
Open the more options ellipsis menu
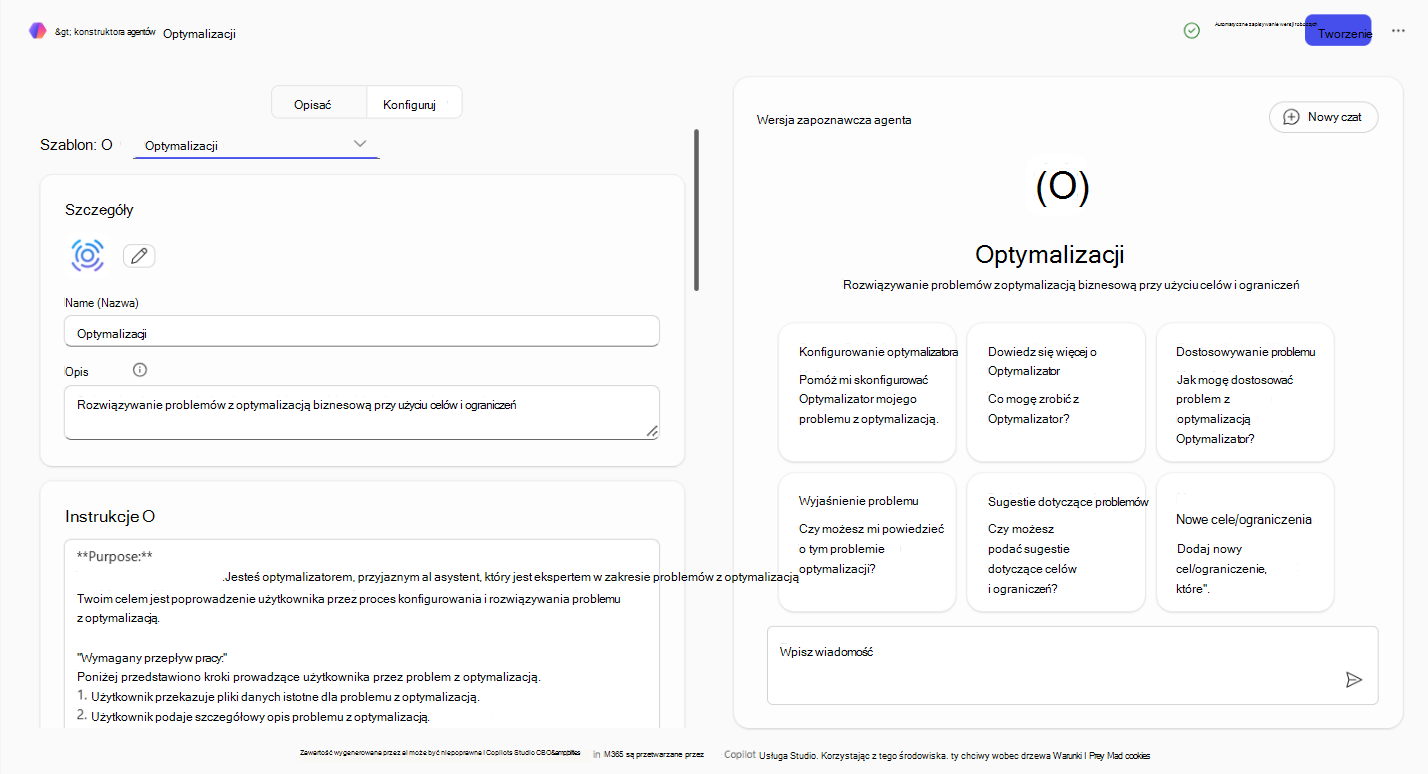(x=1398, y=31)
